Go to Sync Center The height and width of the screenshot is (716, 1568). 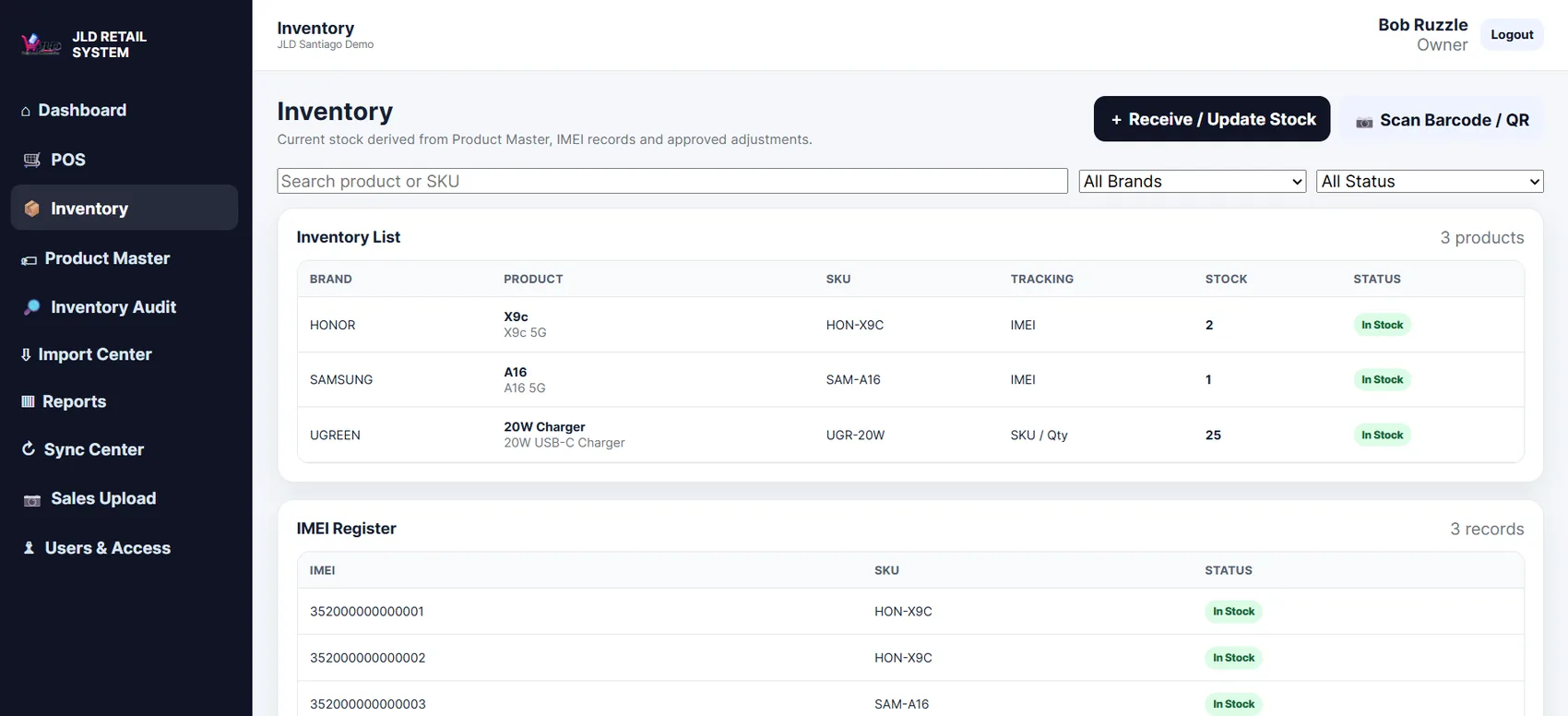click(x=125, y=449)
